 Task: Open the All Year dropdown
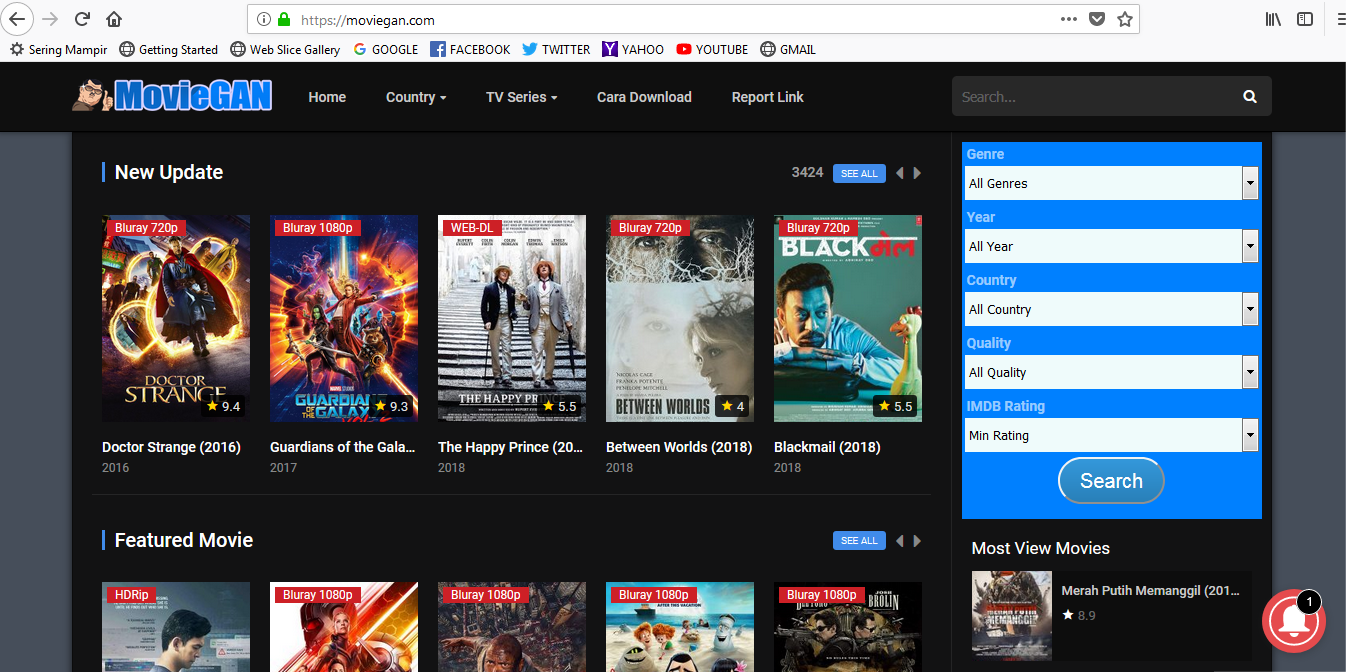coord(1111,246)
